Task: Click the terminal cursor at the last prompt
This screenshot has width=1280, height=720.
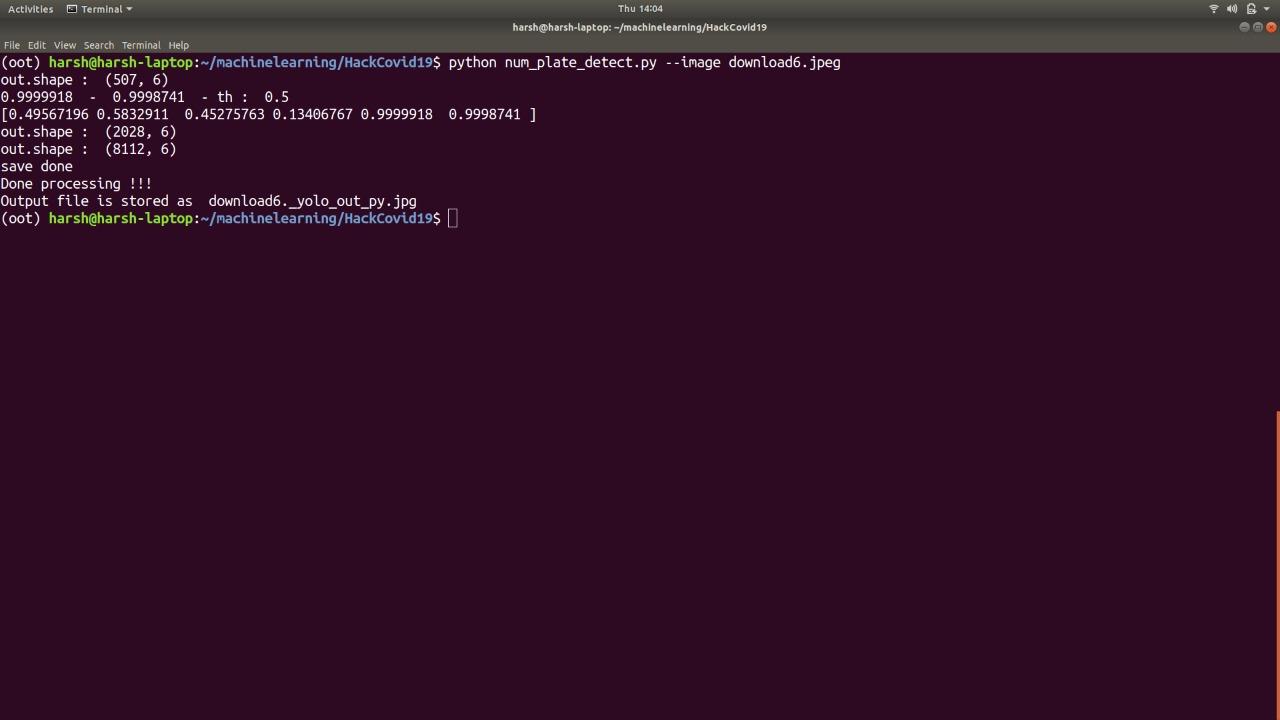Action: pos(453,218)
